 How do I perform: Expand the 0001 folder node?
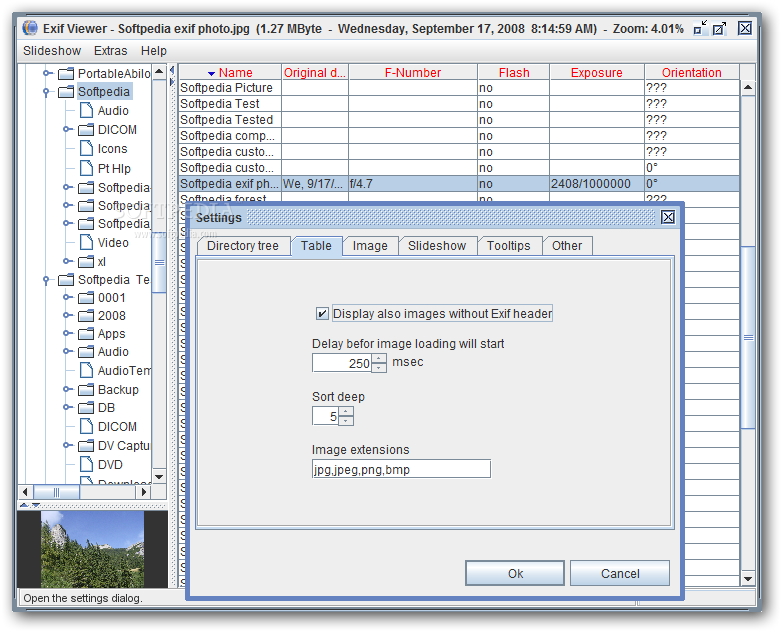click(x=67, y=297)
